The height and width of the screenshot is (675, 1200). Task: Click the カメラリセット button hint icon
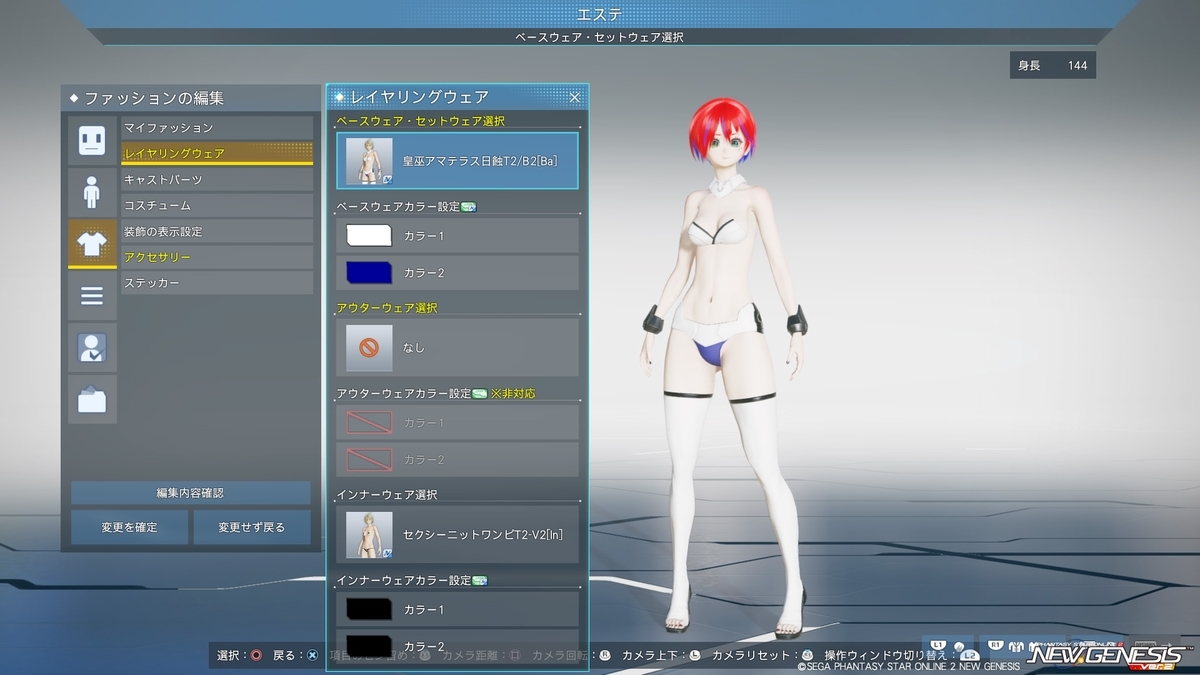tap(807, 656)
